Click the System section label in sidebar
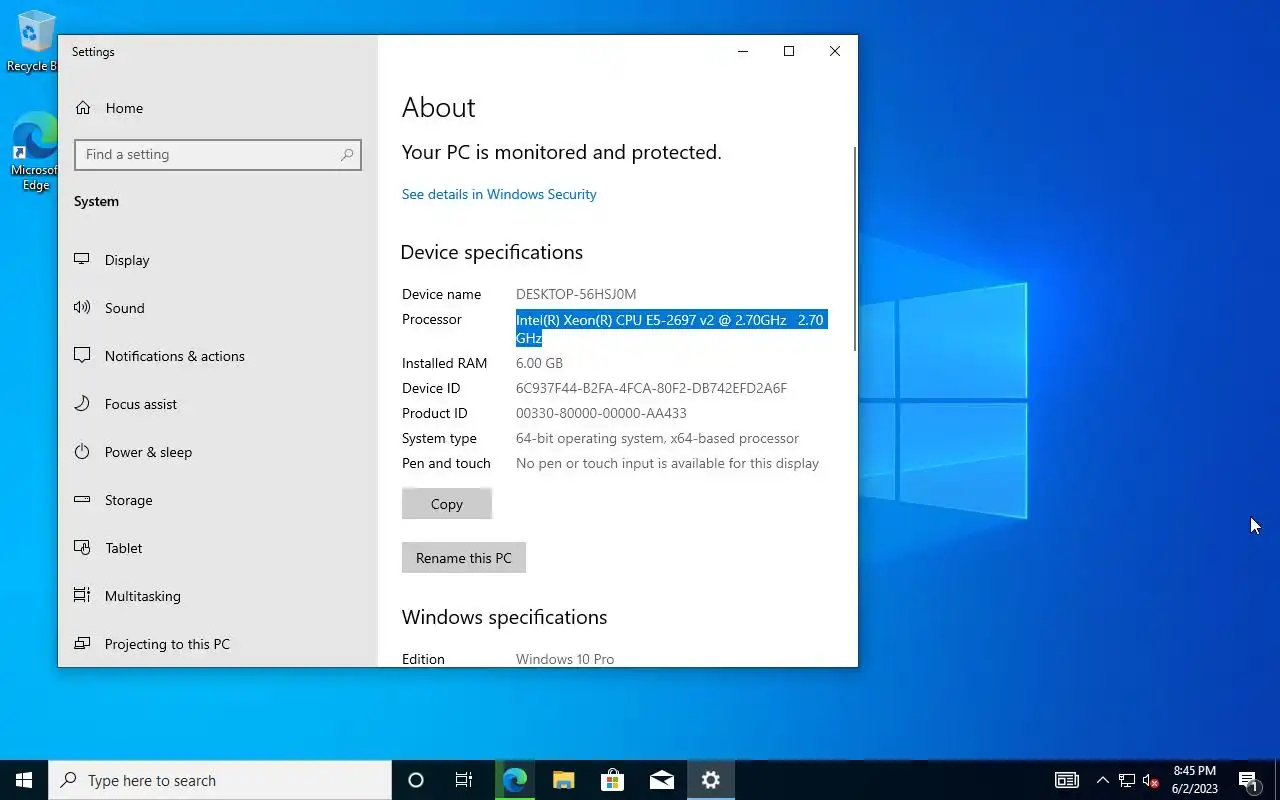 pos(96,201)
